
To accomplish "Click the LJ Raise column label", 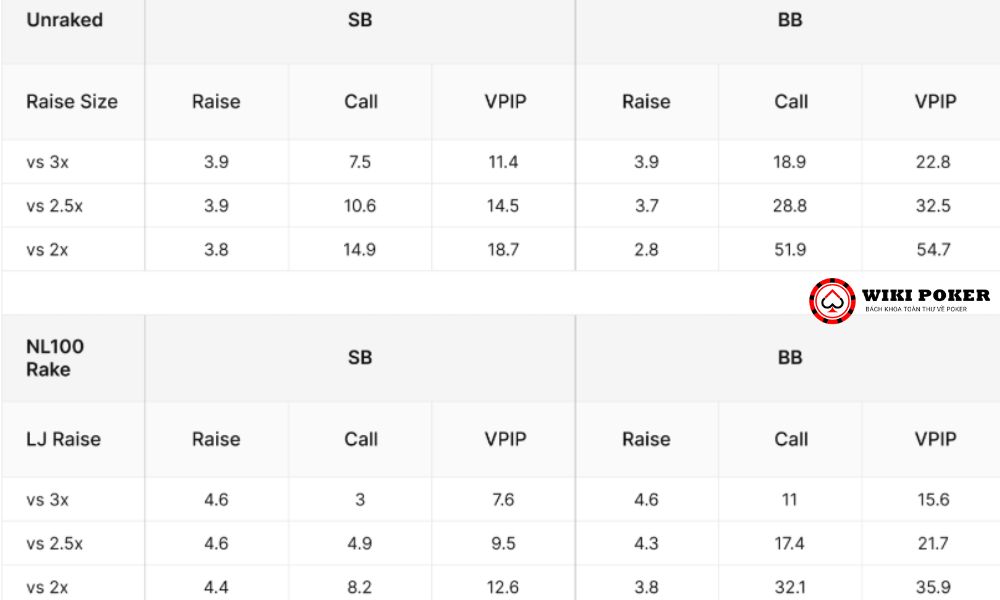I will 63,439.
